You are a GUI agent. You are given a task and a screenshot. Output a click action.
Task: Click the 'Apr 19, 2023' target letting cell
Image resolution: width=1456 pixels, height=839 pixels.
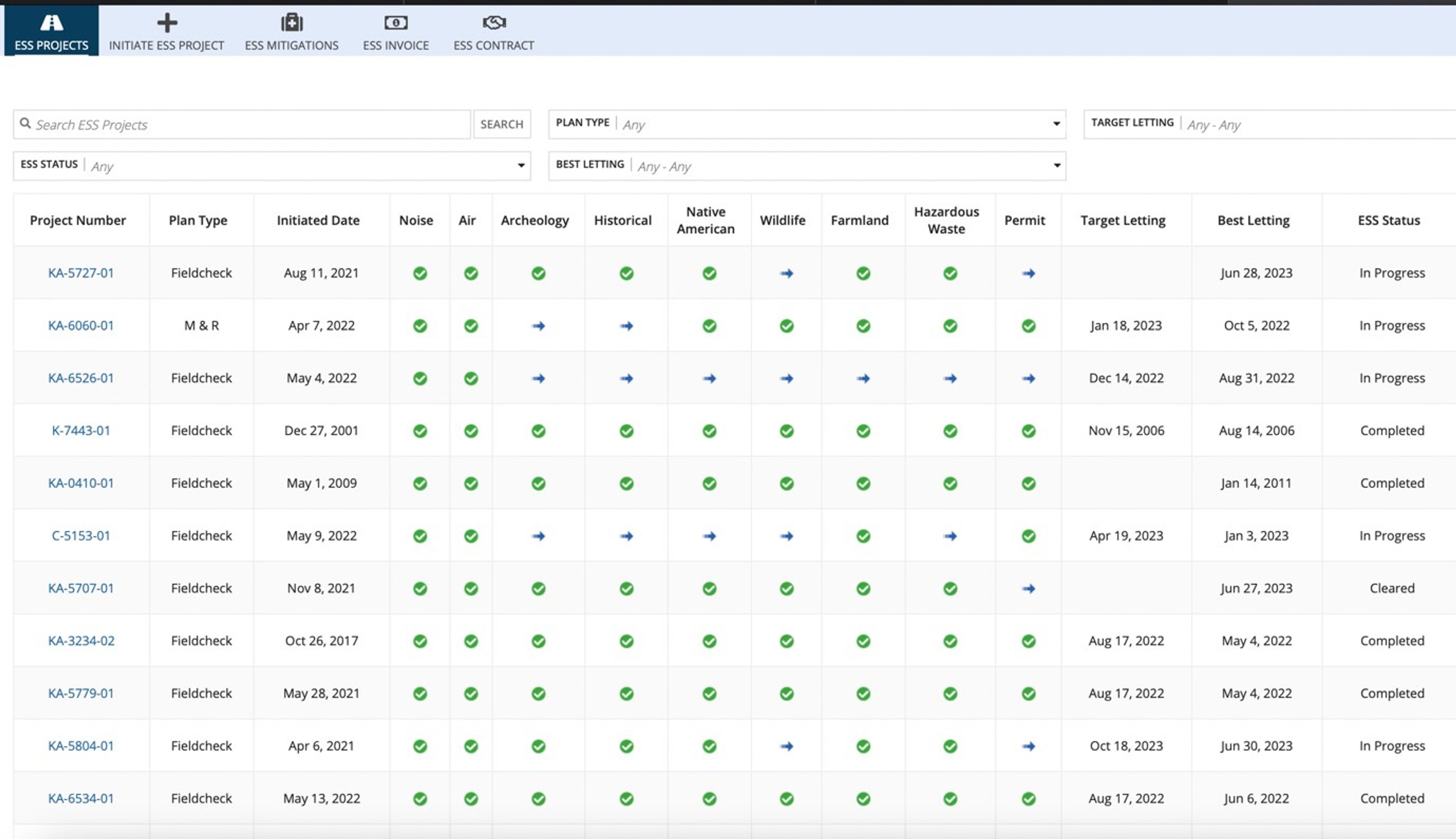click(1126, 536)
